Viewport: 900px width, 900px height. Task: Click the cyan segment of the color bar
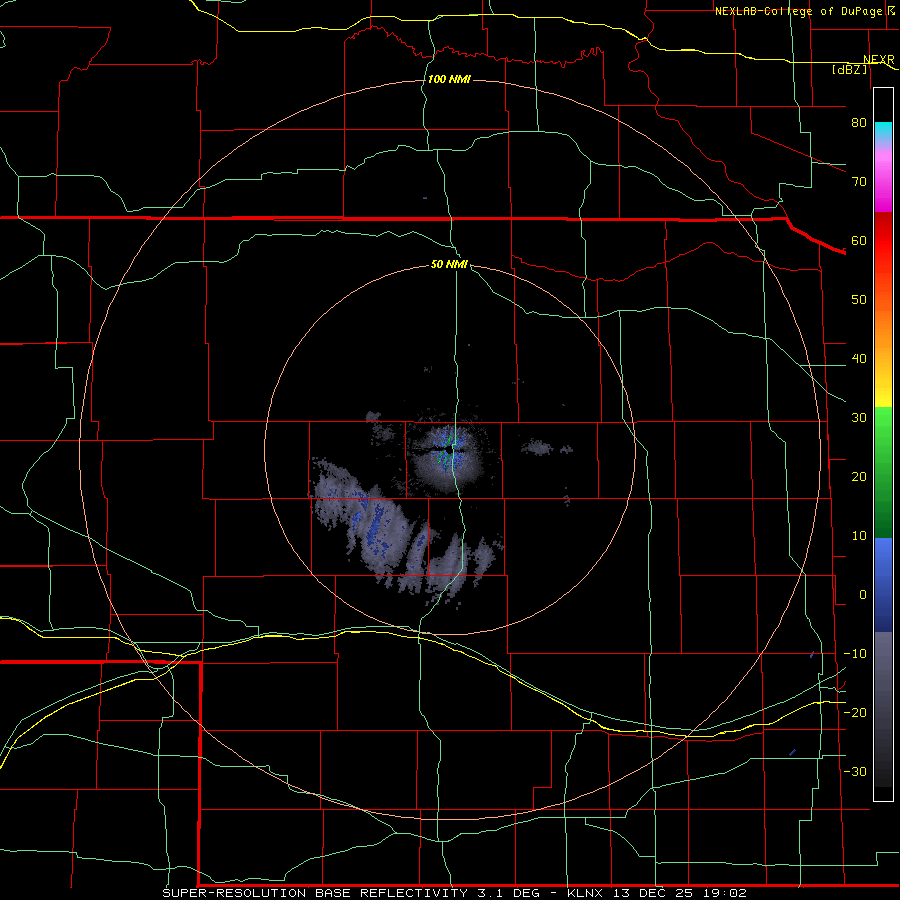883,131
